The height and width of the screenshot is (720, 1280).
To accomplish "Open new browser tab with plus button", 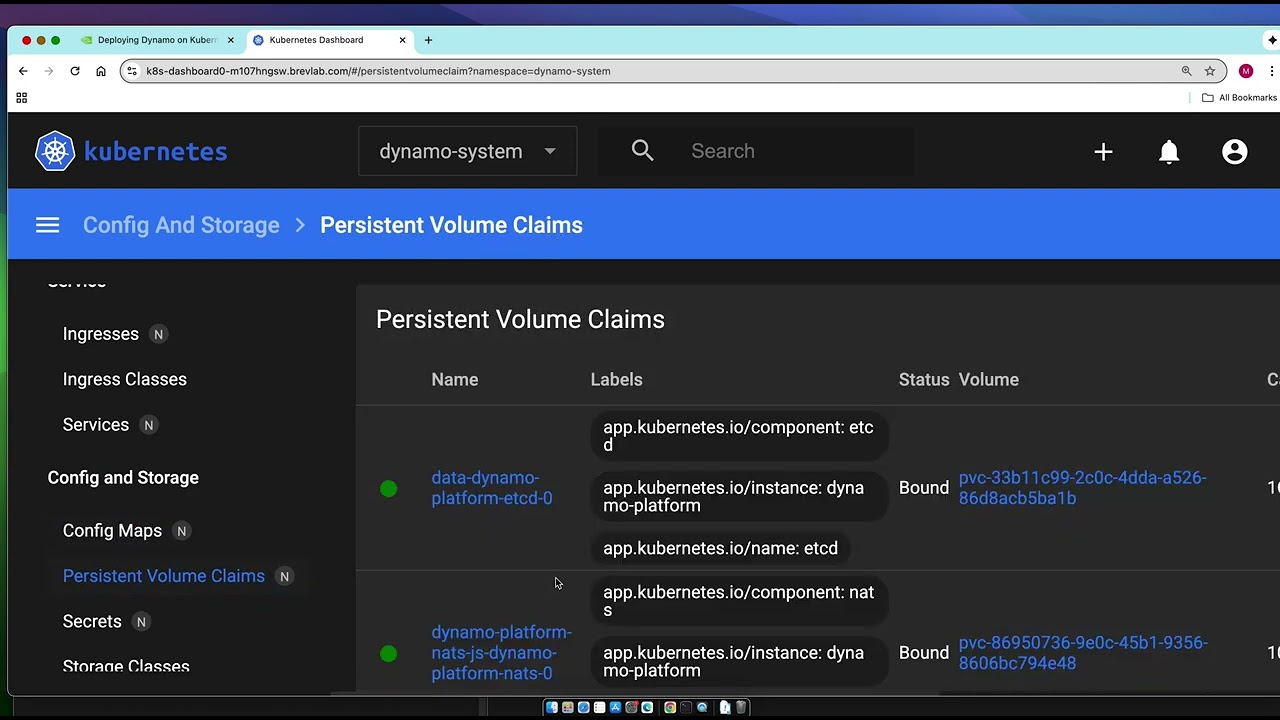I will coord(428,40).
